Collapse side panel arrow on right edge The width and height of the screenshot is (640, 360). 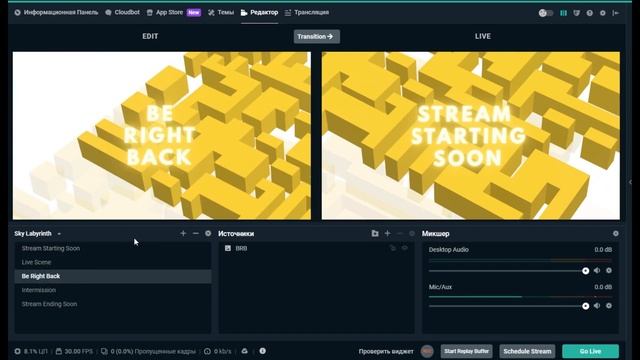coord(630,182)
